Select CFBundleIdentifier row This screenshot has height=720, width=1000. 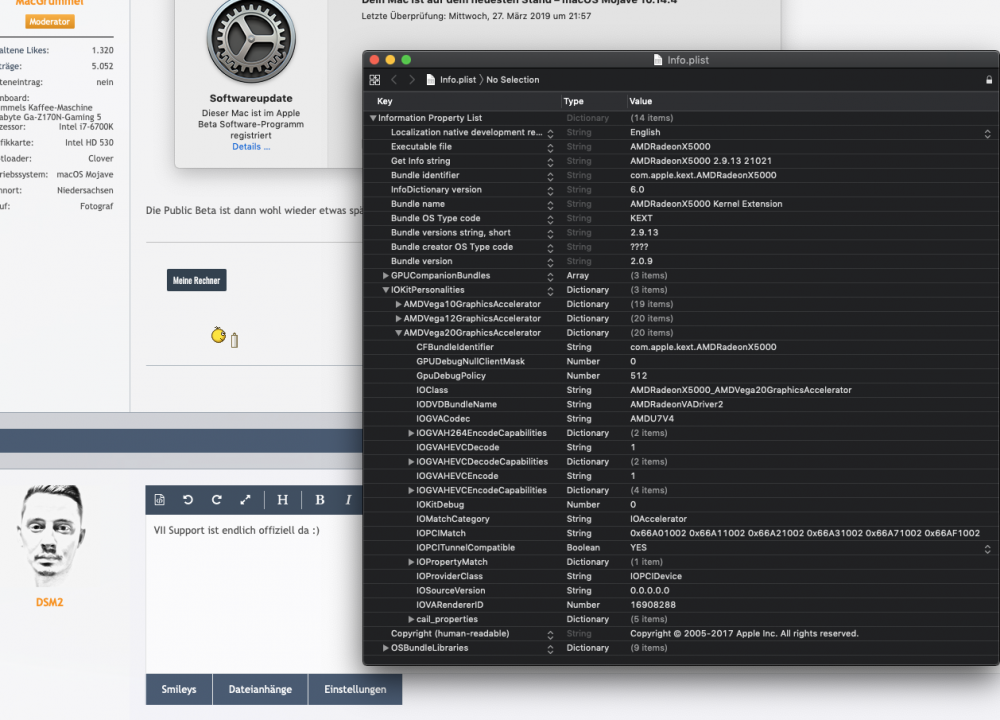pos(681,347)
